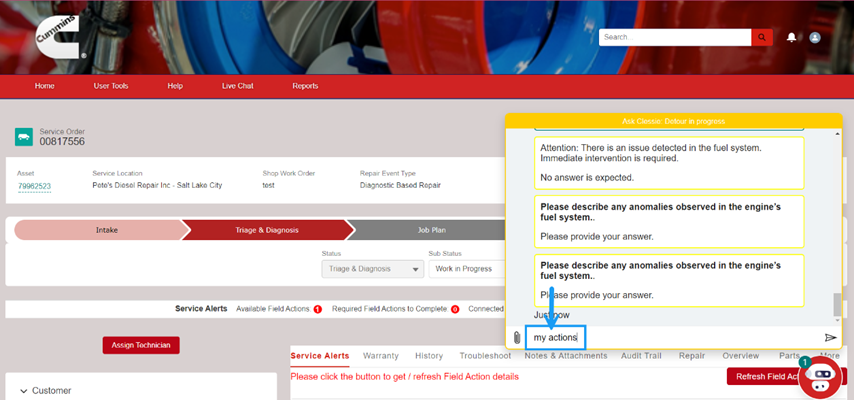Viewport: 854px width, 400px height.
Task: Switch to the Troubleshoot tab
Action: coord(485,356)
